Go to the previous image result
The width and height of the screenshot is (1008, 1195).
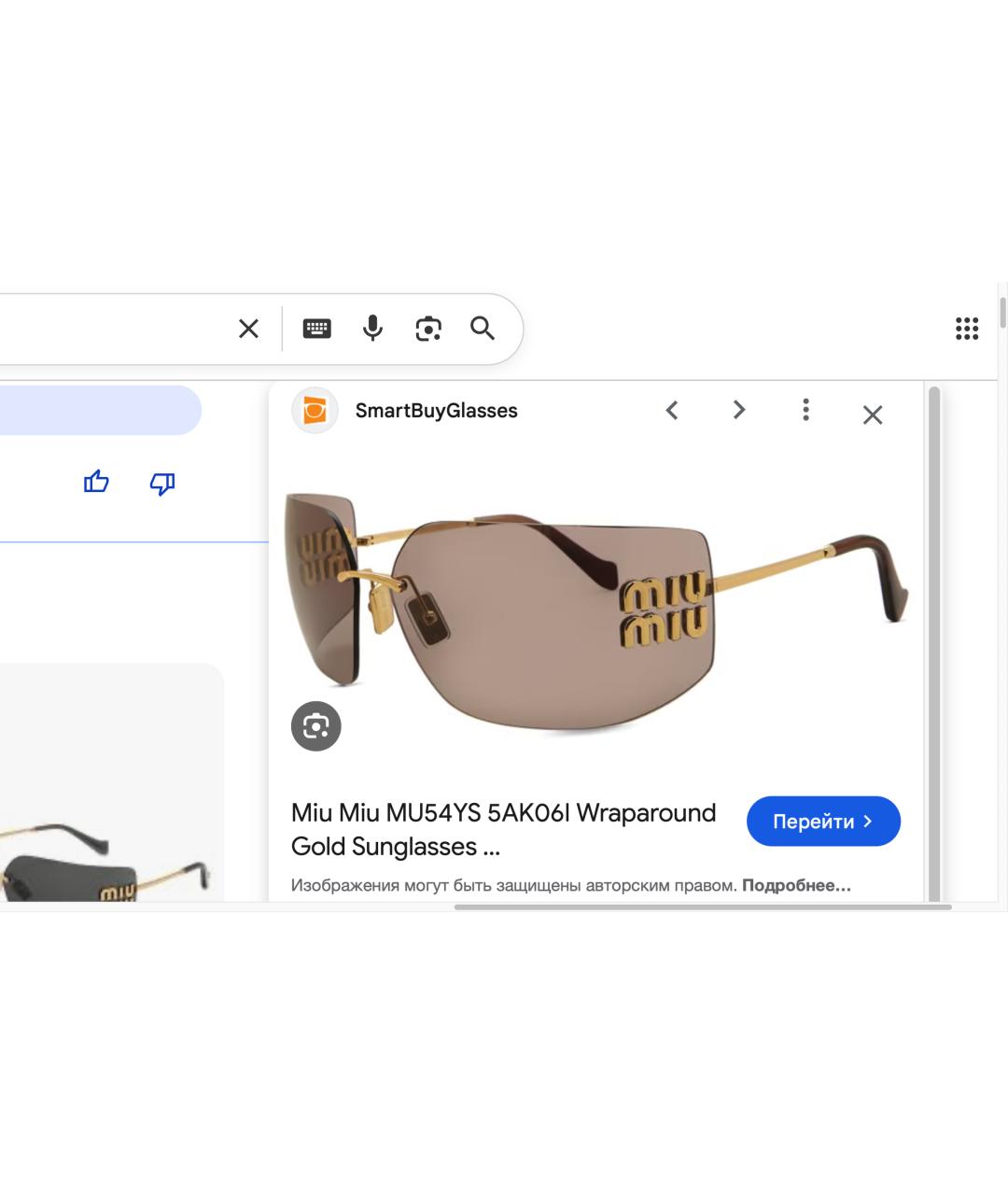tap(672, 411)
